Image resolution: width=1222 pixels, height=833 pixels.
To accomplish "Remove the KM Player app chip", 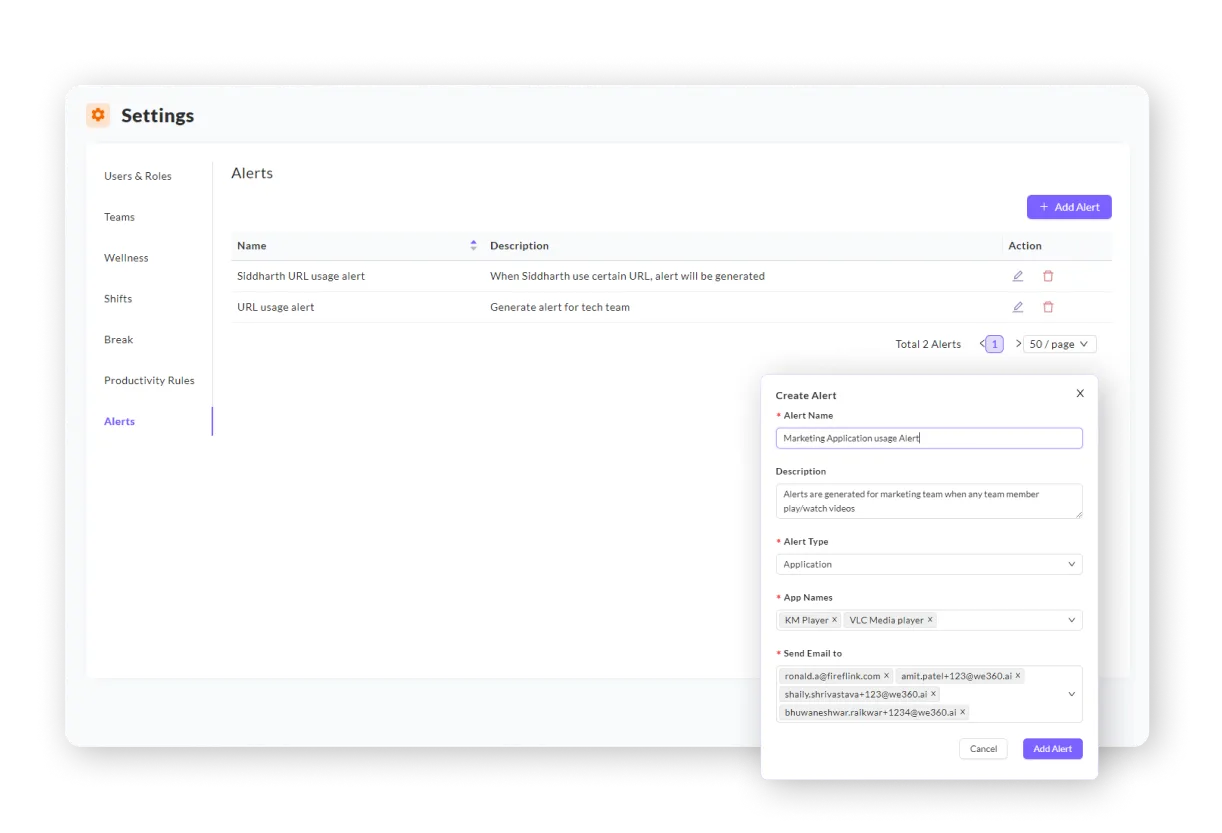I will point(834,619).
